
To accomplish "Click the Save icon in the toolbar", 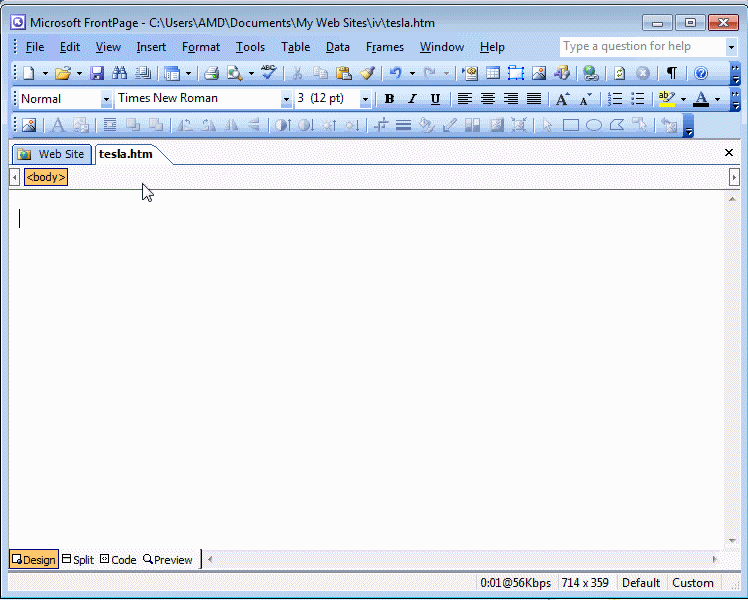I will click(97, 73).
